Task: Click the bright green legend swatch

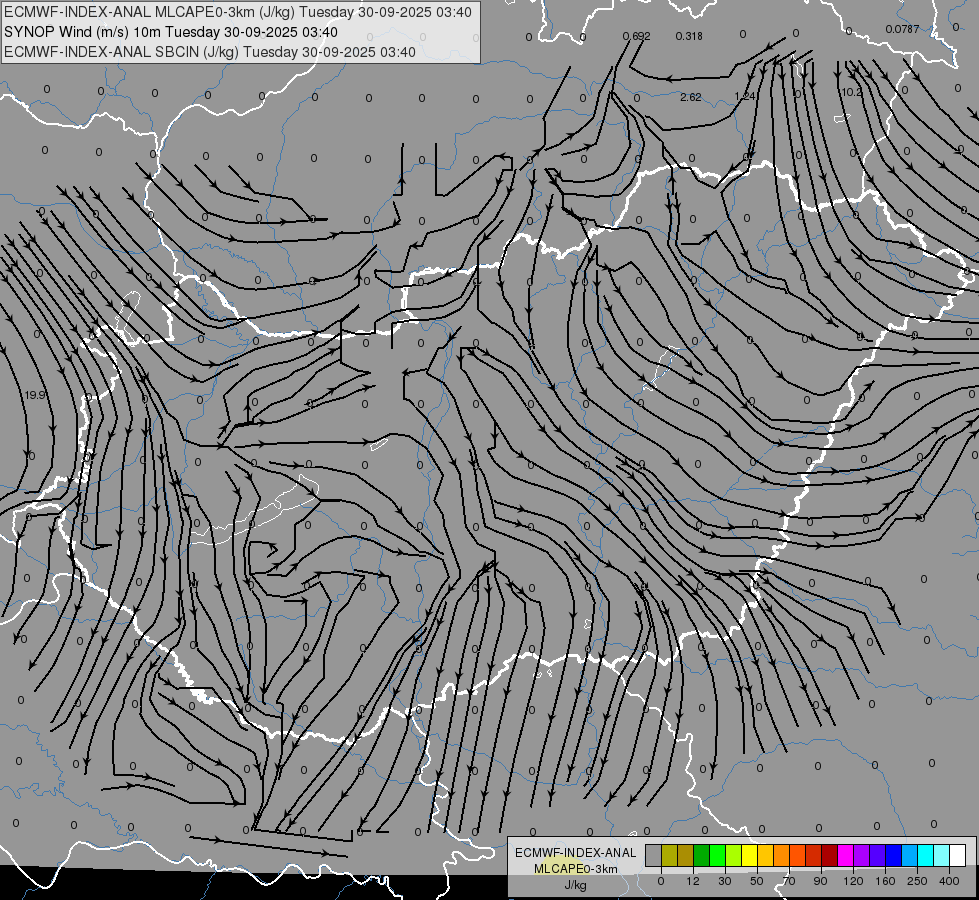Action: point(717,855)
